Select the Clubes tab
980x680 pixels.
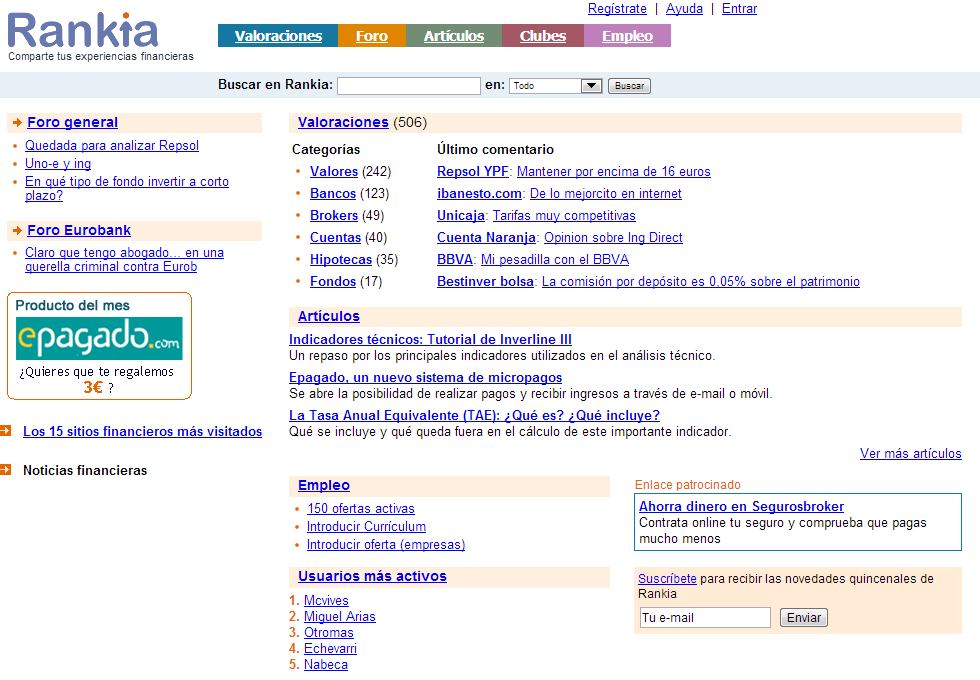coord(542,36)
